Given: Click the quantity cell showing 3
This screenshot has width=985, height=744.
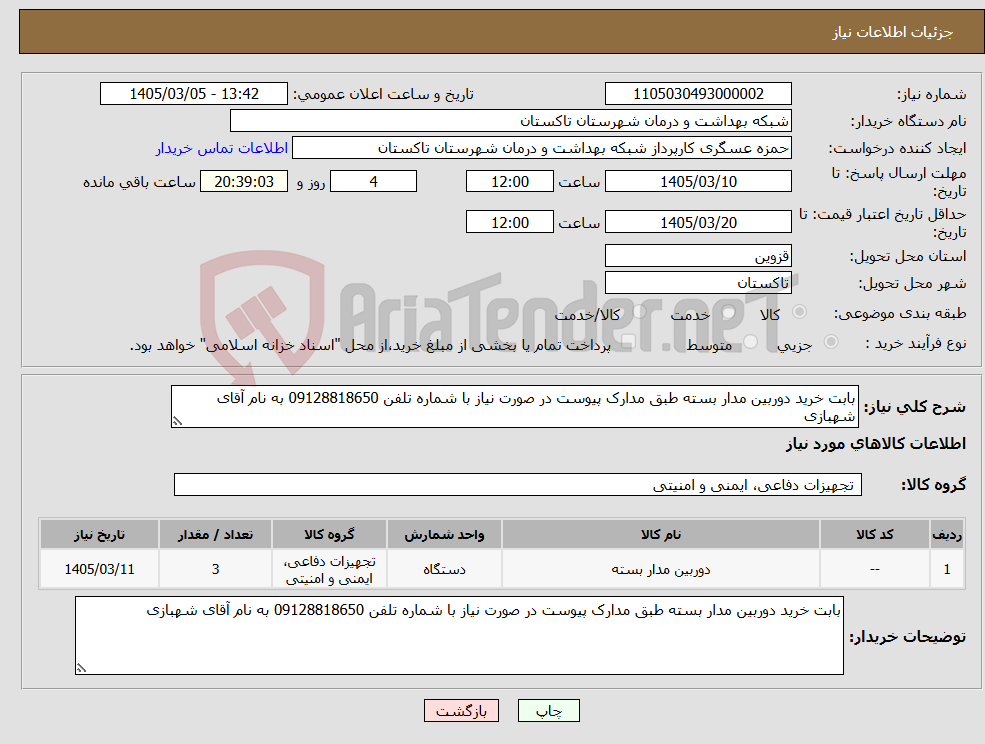Looking at the screenshot, I should pyautogui.click(x=215, y=569).
